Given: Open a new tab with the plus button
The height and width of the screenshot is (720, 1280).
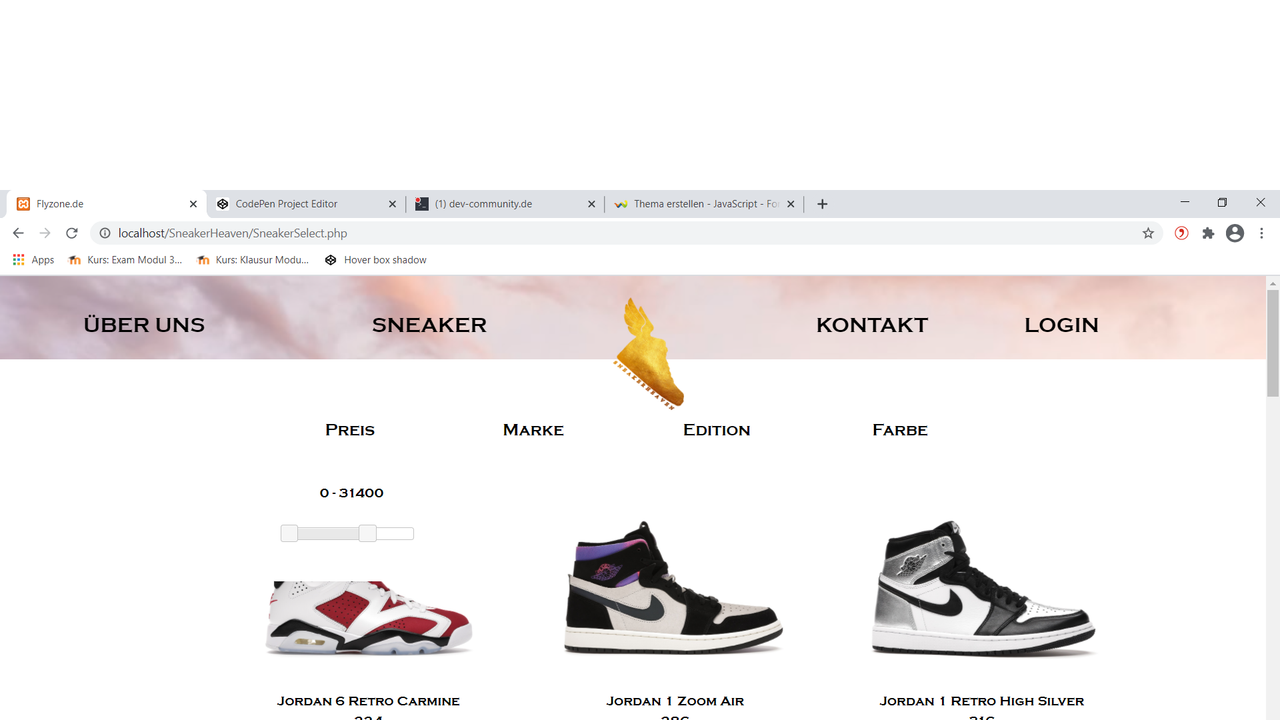Looking at the screenshot, I should 822,204.
